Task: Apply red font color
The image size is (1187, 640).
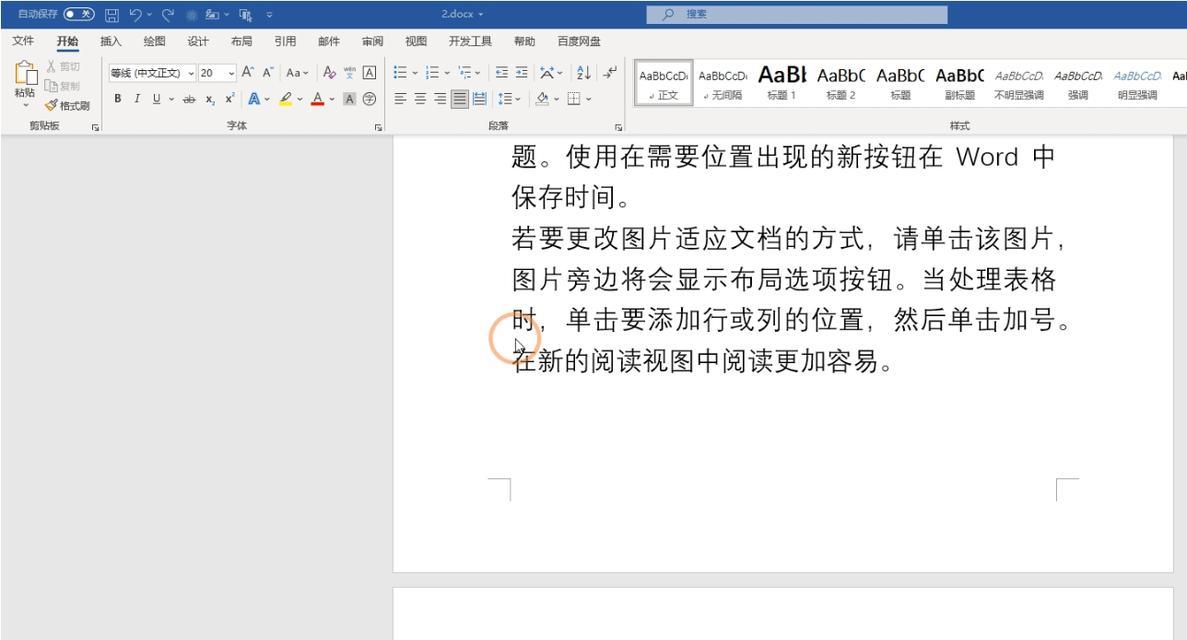Action: (317, 98)
